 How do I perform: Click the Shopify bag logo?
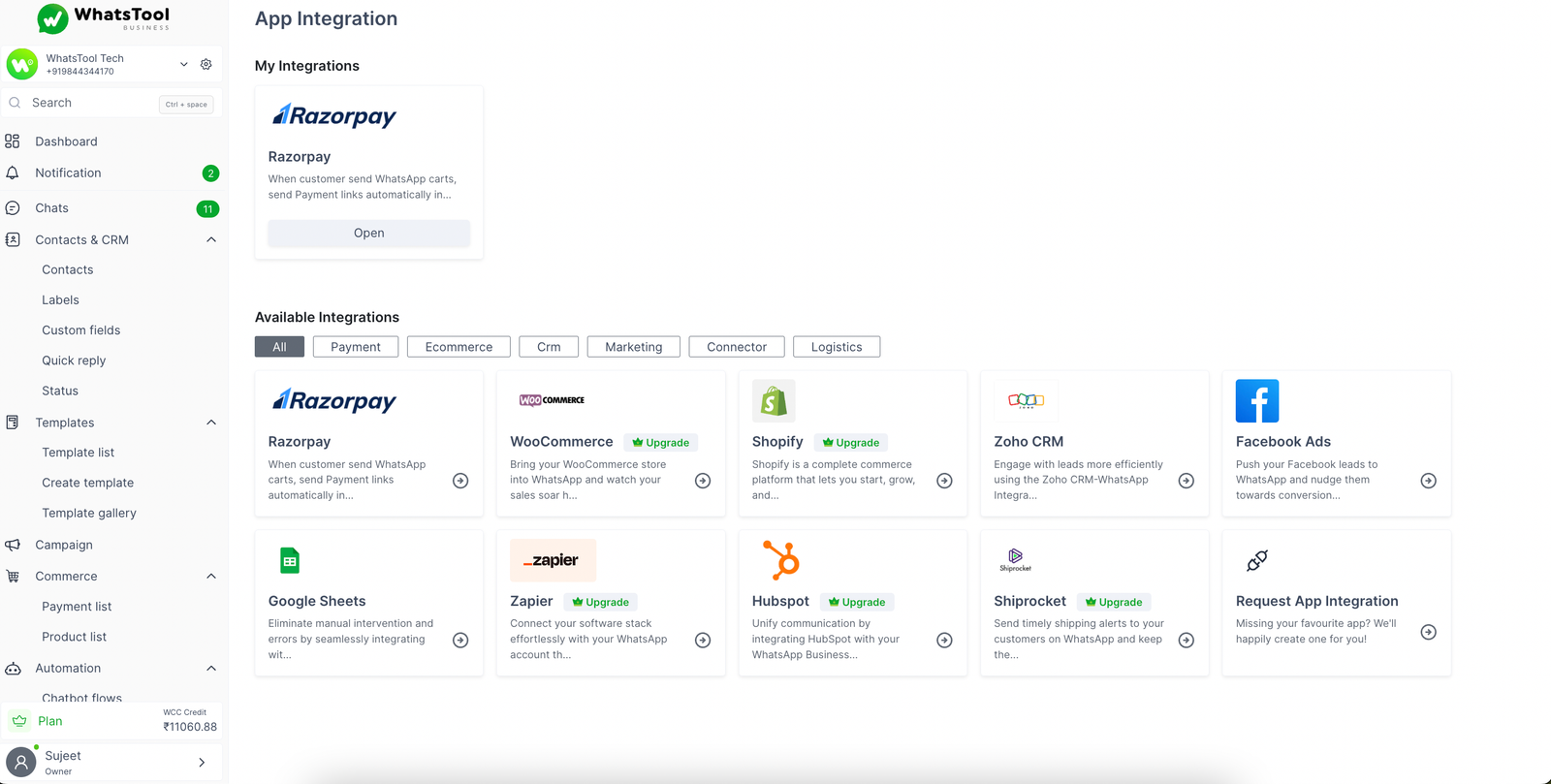point(774,401)
